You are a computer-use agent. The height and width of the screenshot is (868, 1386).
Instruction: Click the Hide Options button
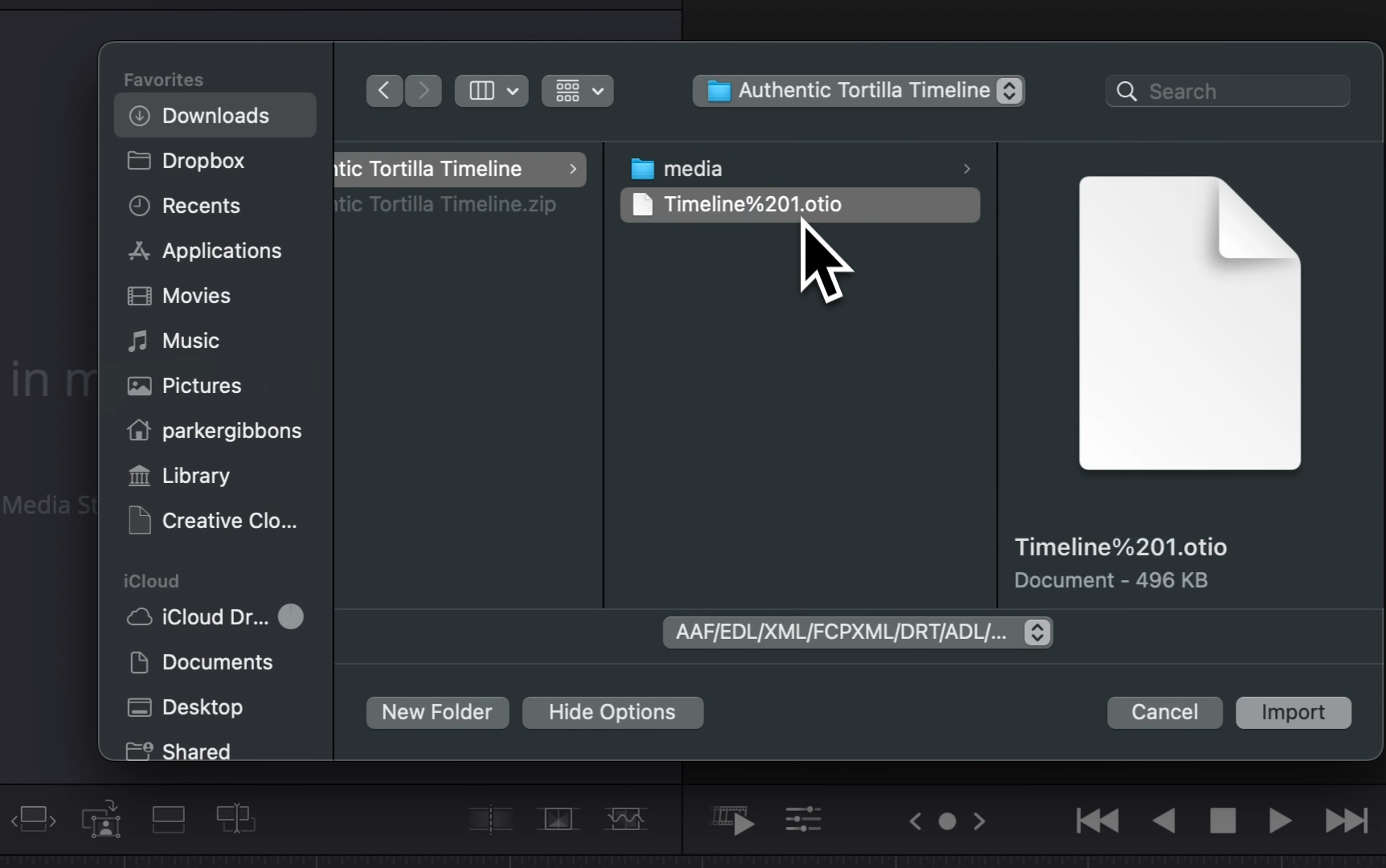pos(613,712)
